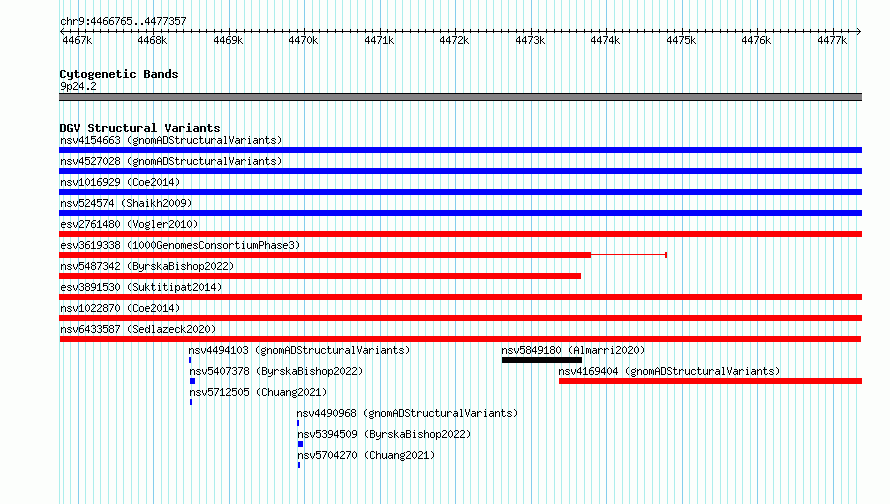Select the nsv5407378 (ByrskaBishop2022) label

pos(276,371)
